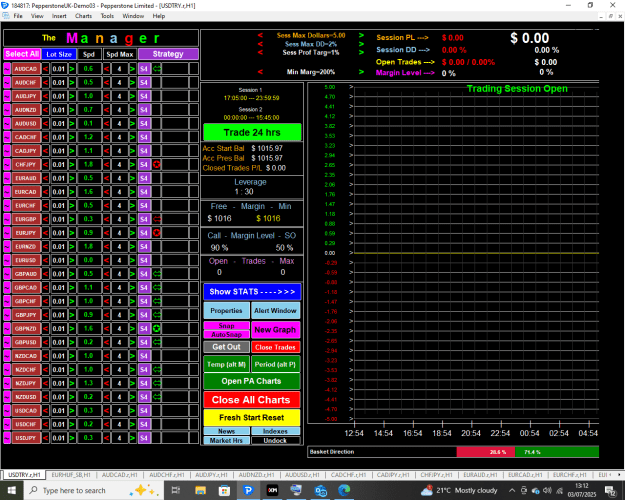625x500 pixels.
Task: Open the File Explorer taskbar icon
Action: point(200,490)
